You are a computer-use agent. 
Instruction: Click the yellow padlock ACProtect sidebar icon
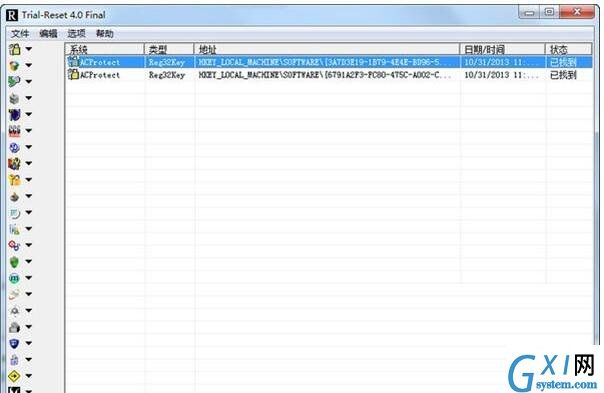pyautogui.click(x=15, y=49)
